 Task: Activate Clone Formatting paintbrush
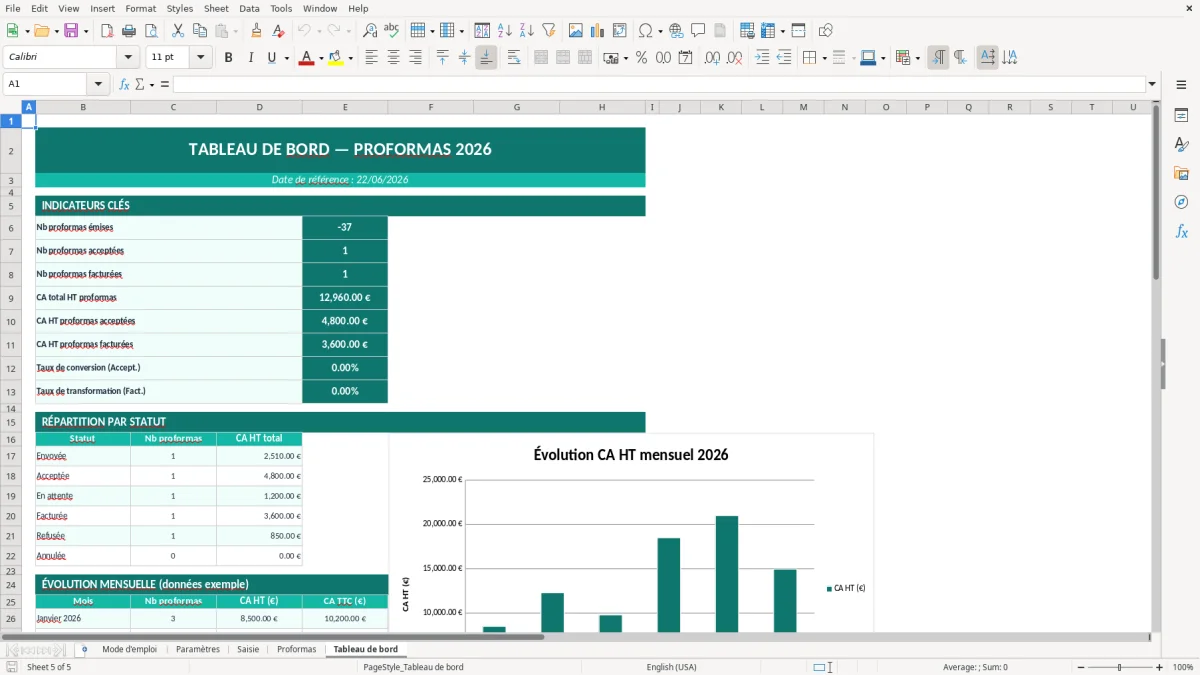pos(256,31)
